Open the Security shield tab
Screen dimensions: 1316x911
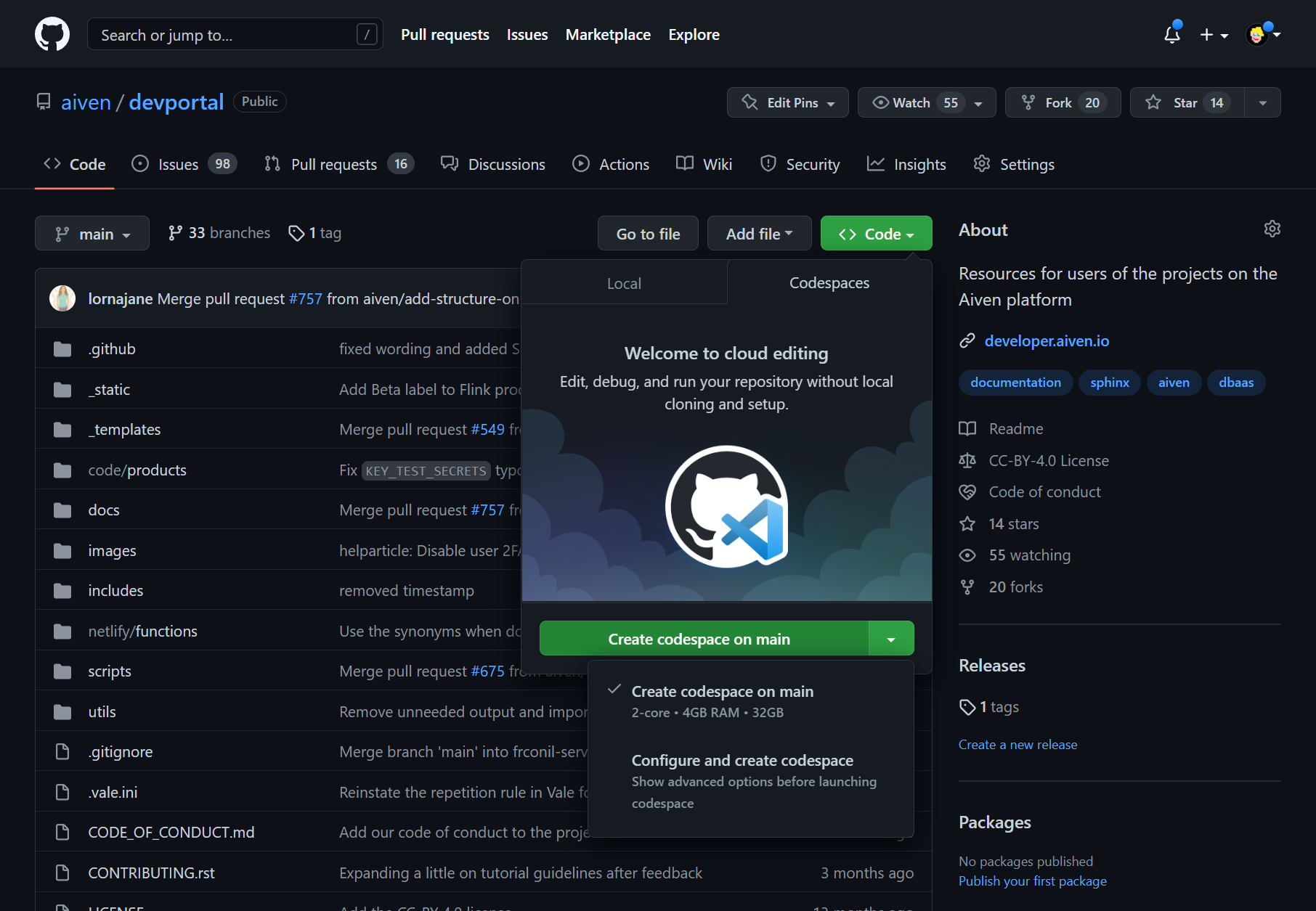[800, 164]
